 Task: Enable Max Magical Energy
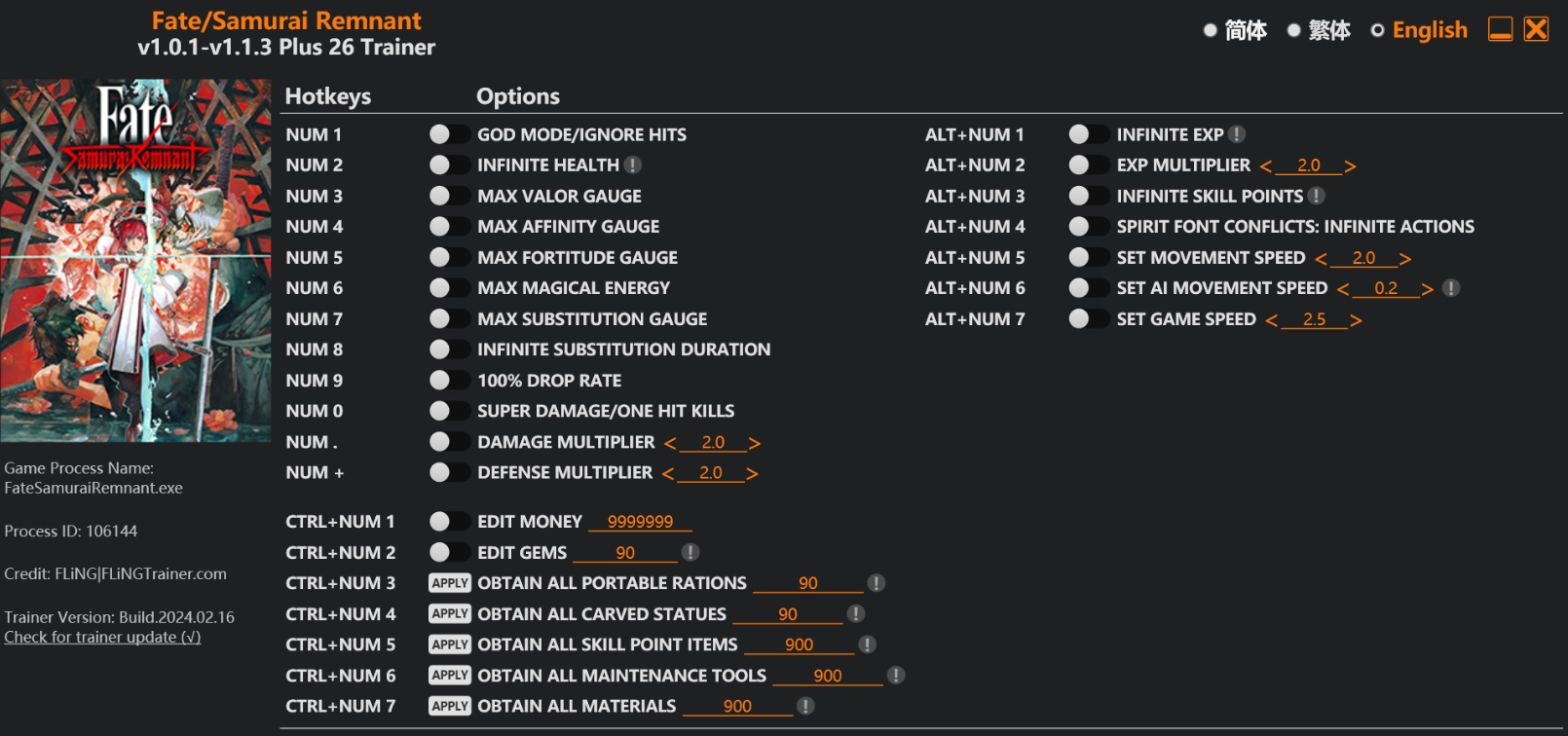(x=449, y=288)
